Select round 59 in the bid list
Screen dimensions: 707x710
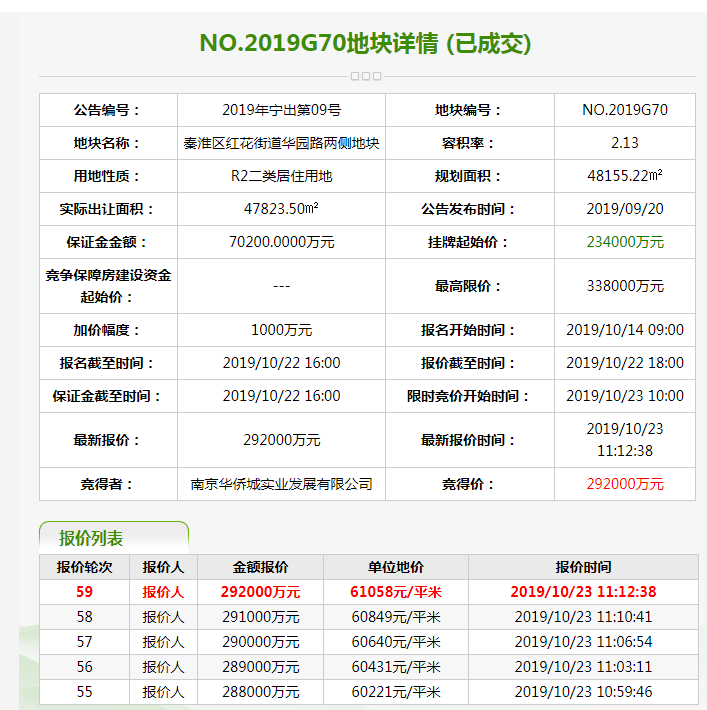point(84,592)
